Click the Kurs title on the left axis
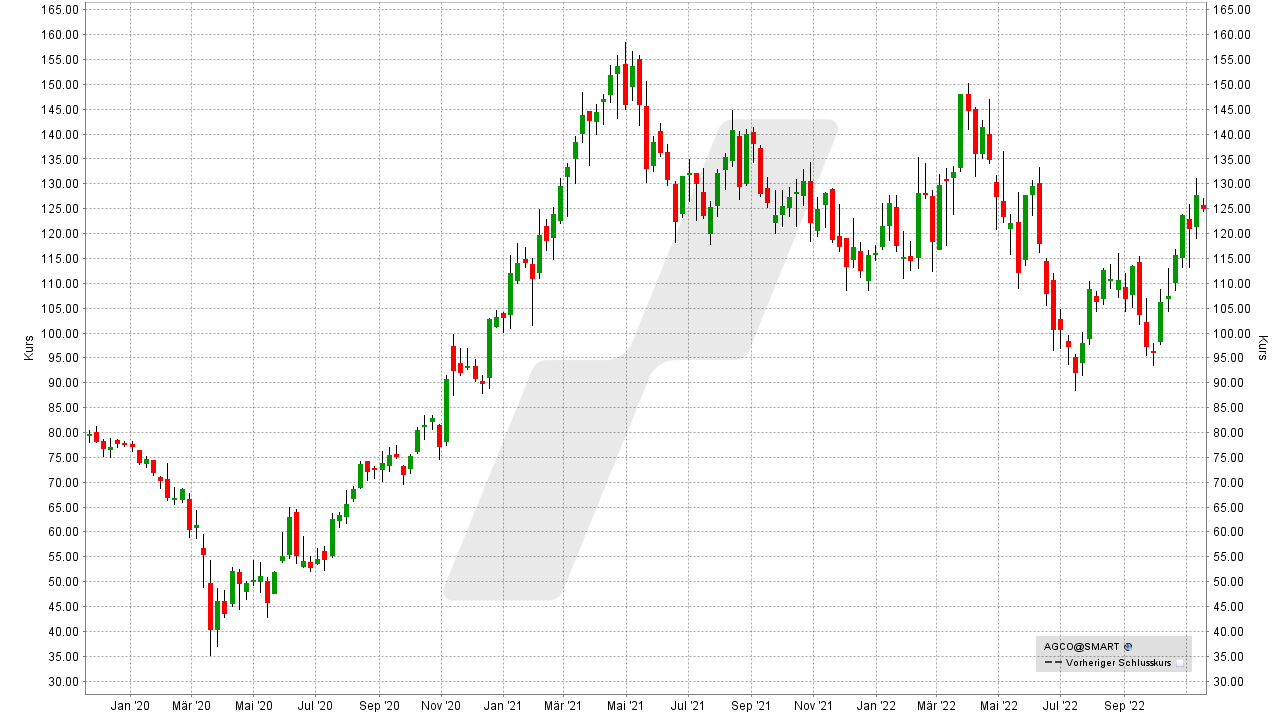 29,346
